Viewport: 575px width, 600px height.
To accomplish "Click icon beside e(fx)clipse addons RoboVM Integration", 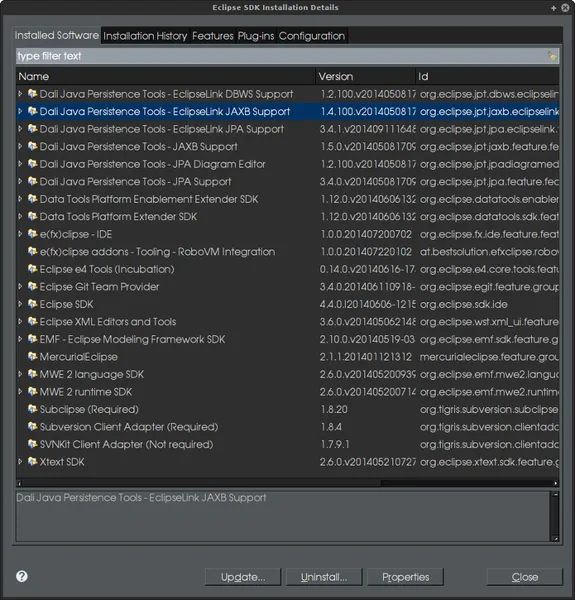I will pos(33,251).
